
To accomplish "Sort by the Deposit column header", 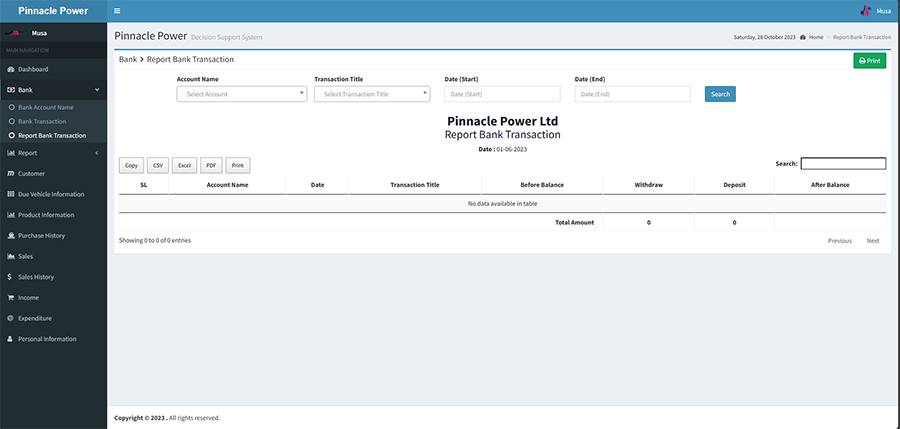I will [735, 185].
